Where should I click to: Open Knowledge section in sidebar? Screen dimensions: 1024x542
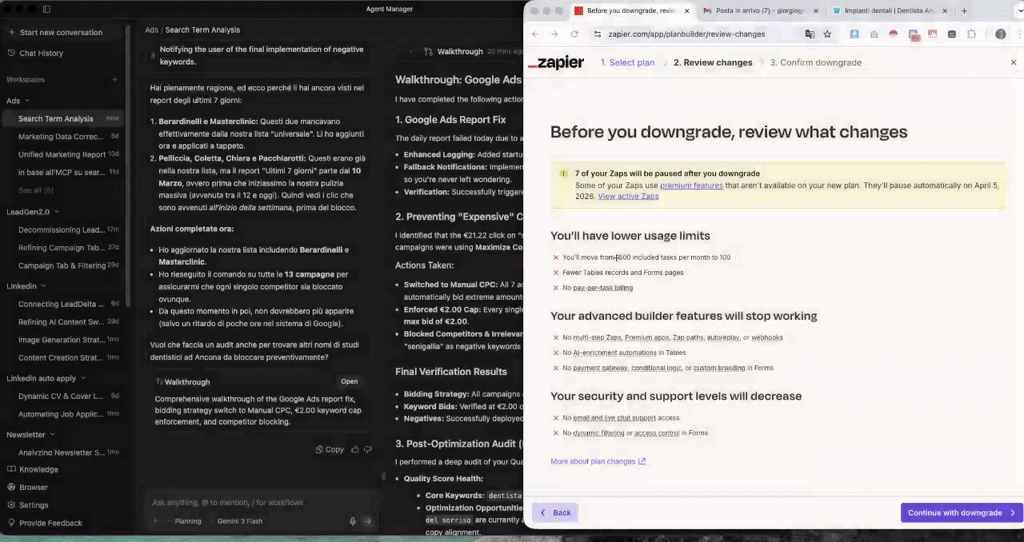click(x=33, y=470)
